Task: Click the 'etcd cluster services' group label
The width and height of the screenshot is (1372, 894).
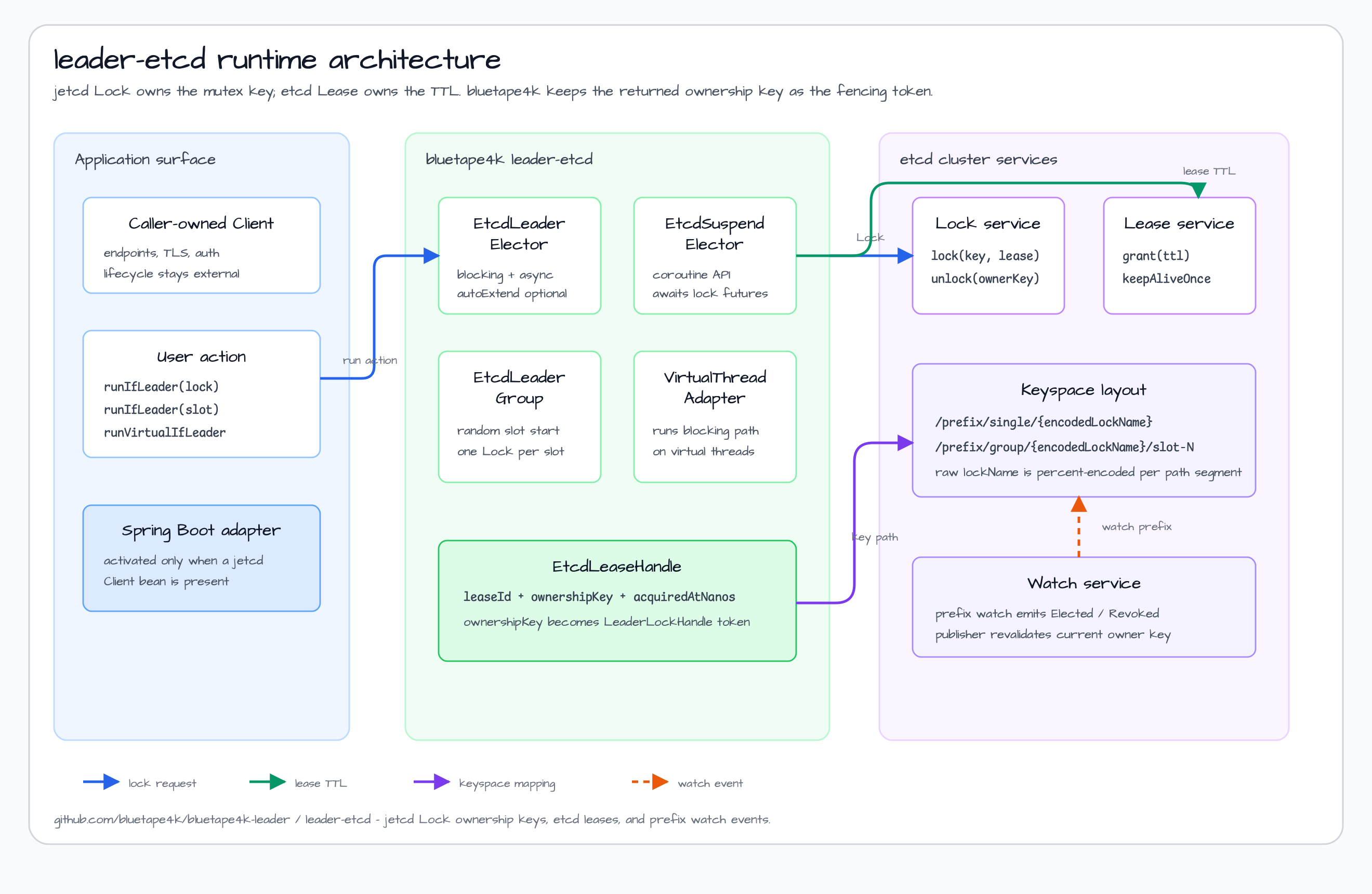Action: [x=978, y=160]
